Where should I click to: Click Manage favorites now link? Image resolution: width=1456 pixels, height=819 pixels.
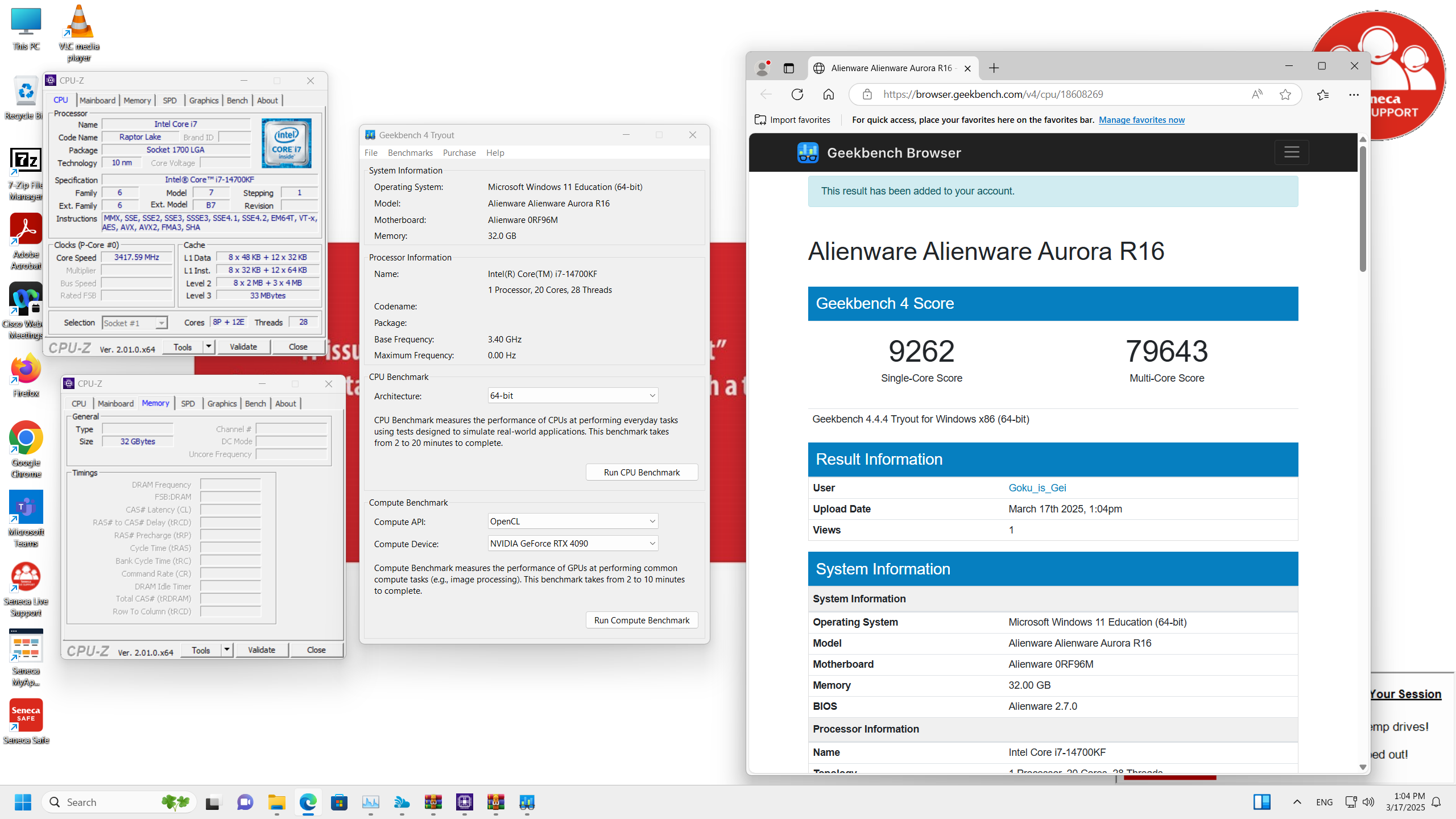click(1141, 119)
